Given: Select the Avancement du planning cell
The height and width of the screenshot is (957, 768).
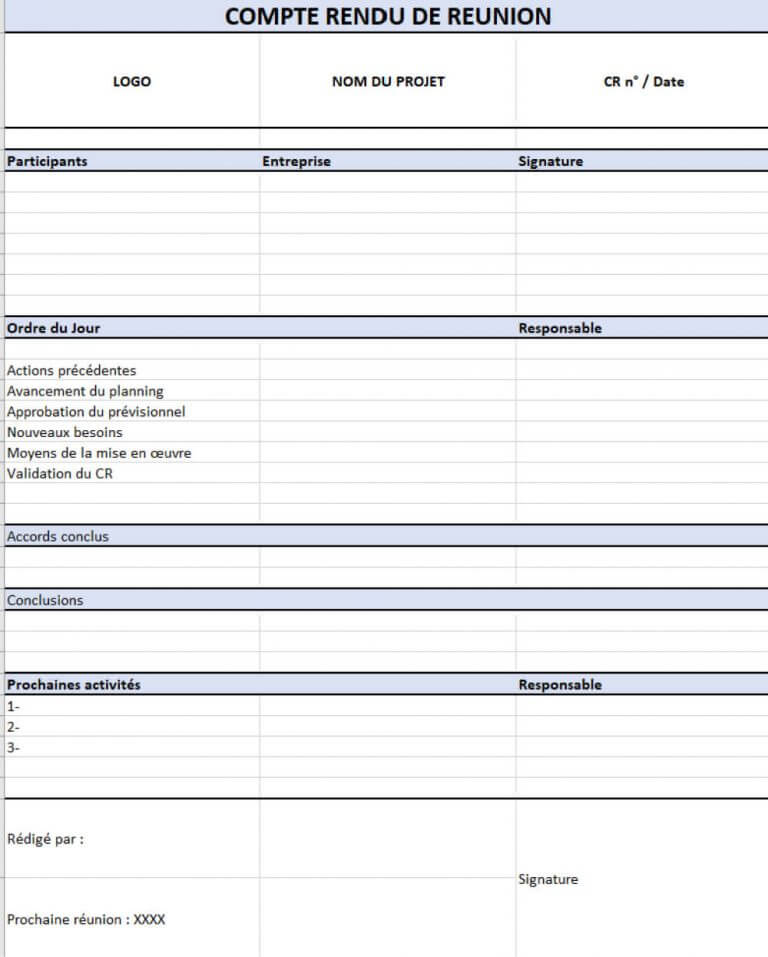Looking at the screenshot, I should [x=85, y=391].
